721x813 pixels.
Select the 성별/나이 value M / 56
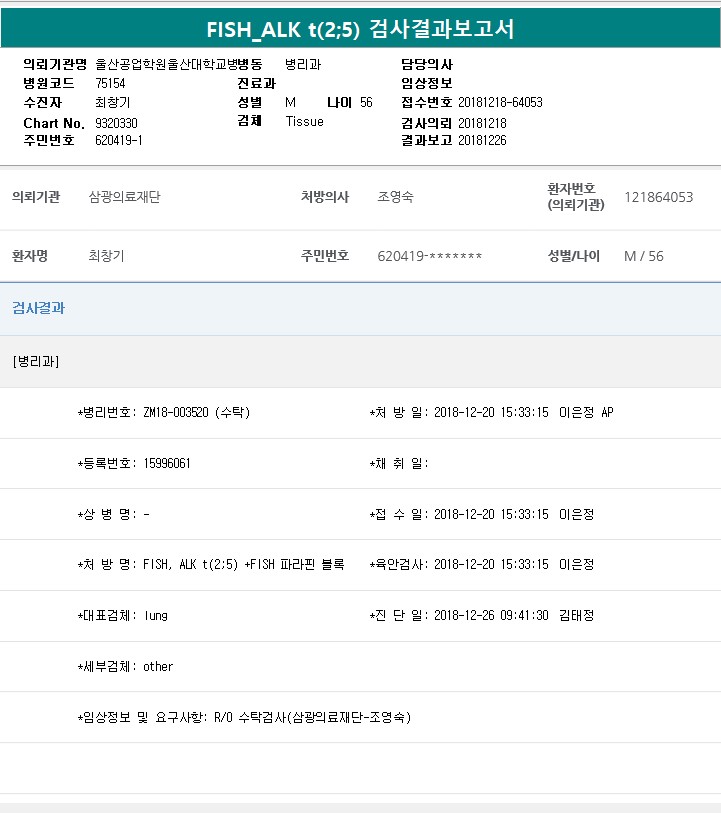point(643,256)
